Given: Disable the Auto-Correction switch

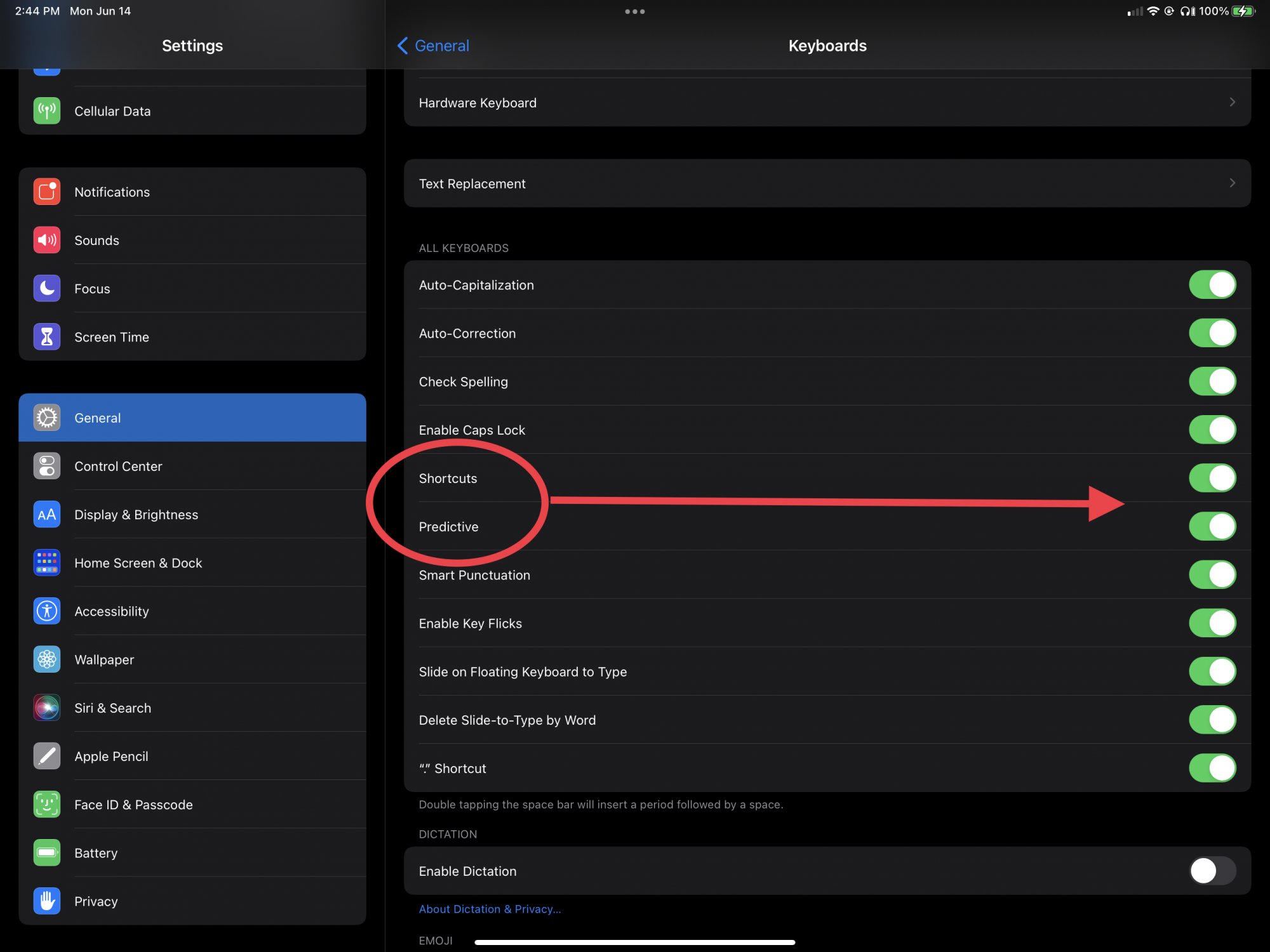Looking at the screenshot, I should tap(1212, 333).
